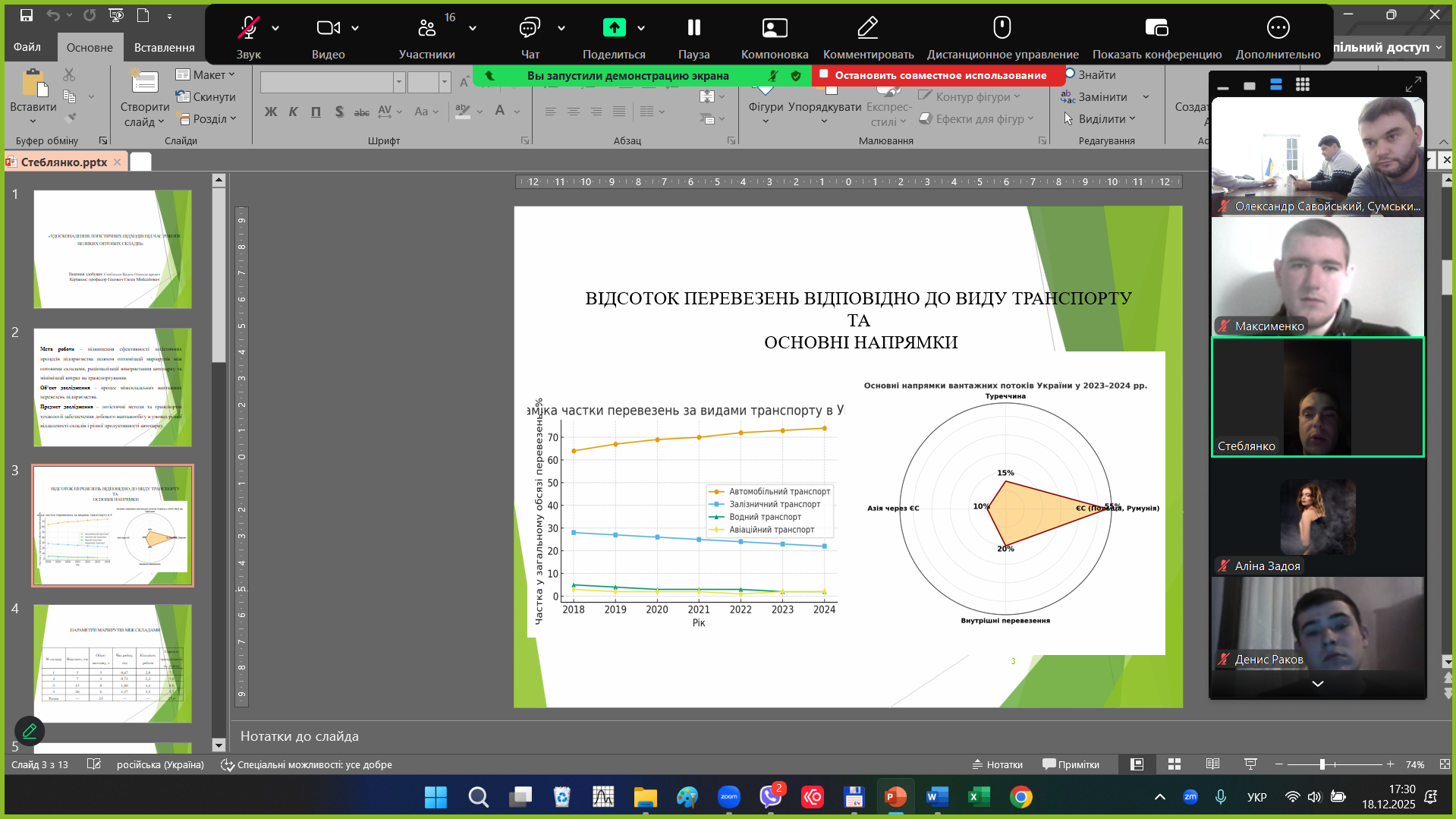Switch to the Вставлення ribbon tab
Viewport: 1456px width, 819px height.
click(164, 47)
